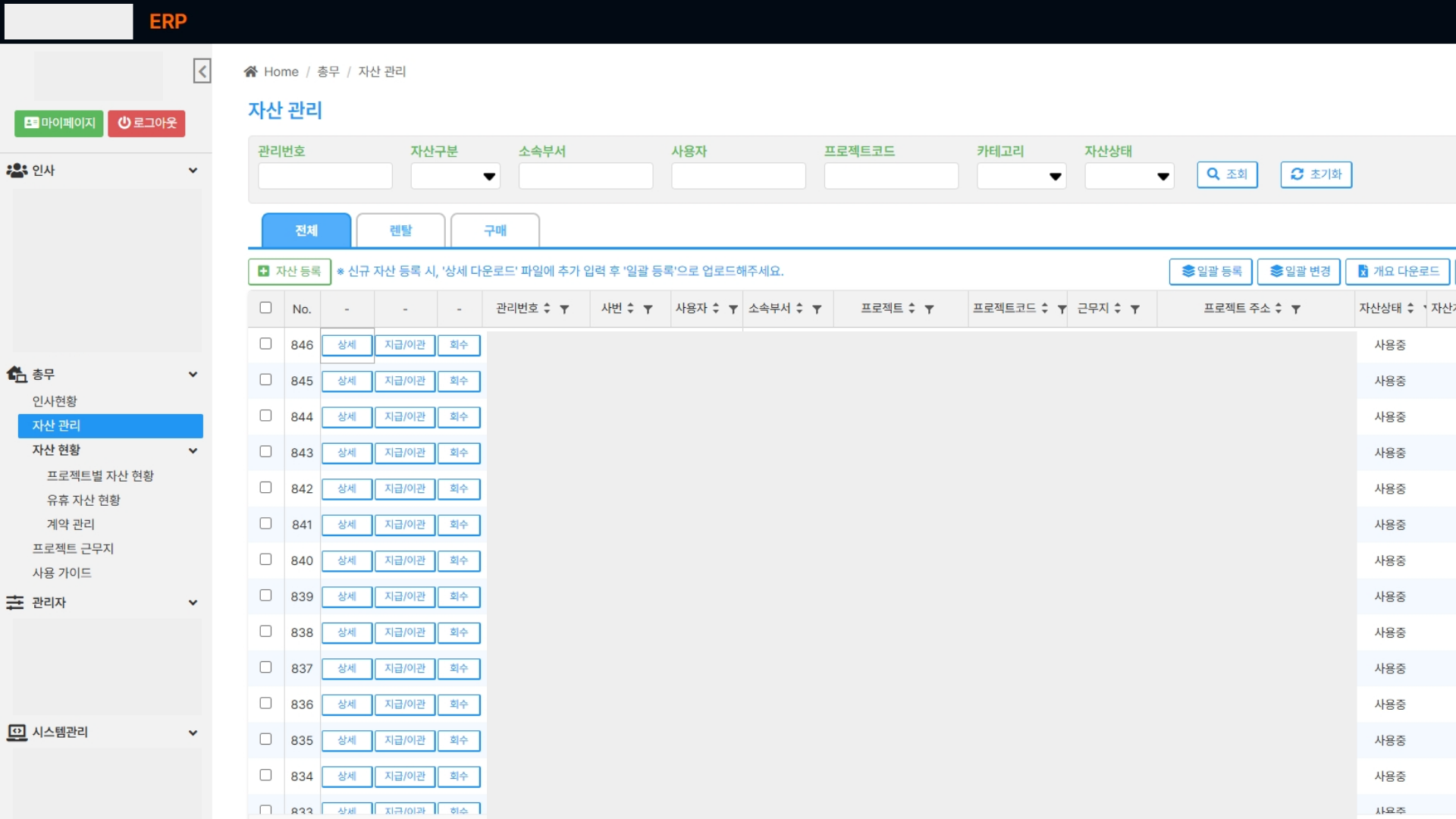Click the 관리번호 input field
Image resolution: width=1456 pixels, height=819 pixels.
click(x=325, y=176)
